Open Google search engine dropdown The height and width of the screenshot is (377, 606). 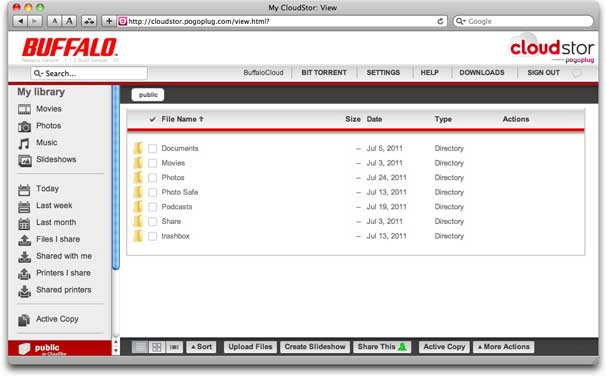pyautogui.click(x=460, y=21)
